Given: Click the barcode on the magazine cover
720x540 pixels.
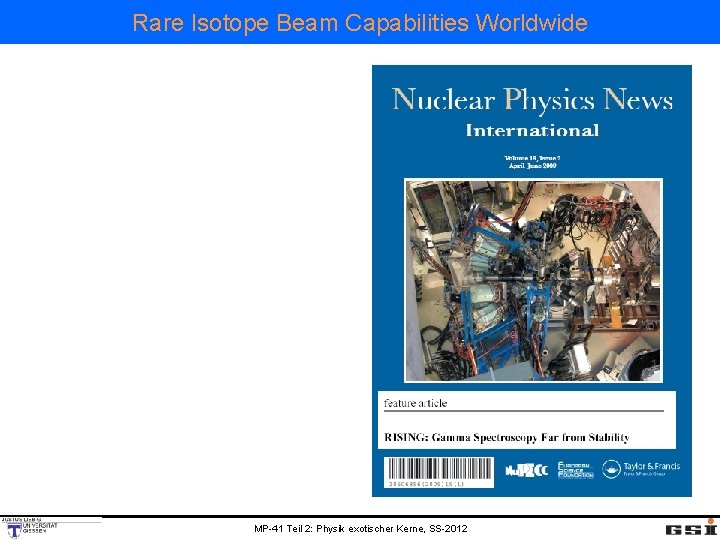Looking at the screenshot, I should (x=439, y=472).
